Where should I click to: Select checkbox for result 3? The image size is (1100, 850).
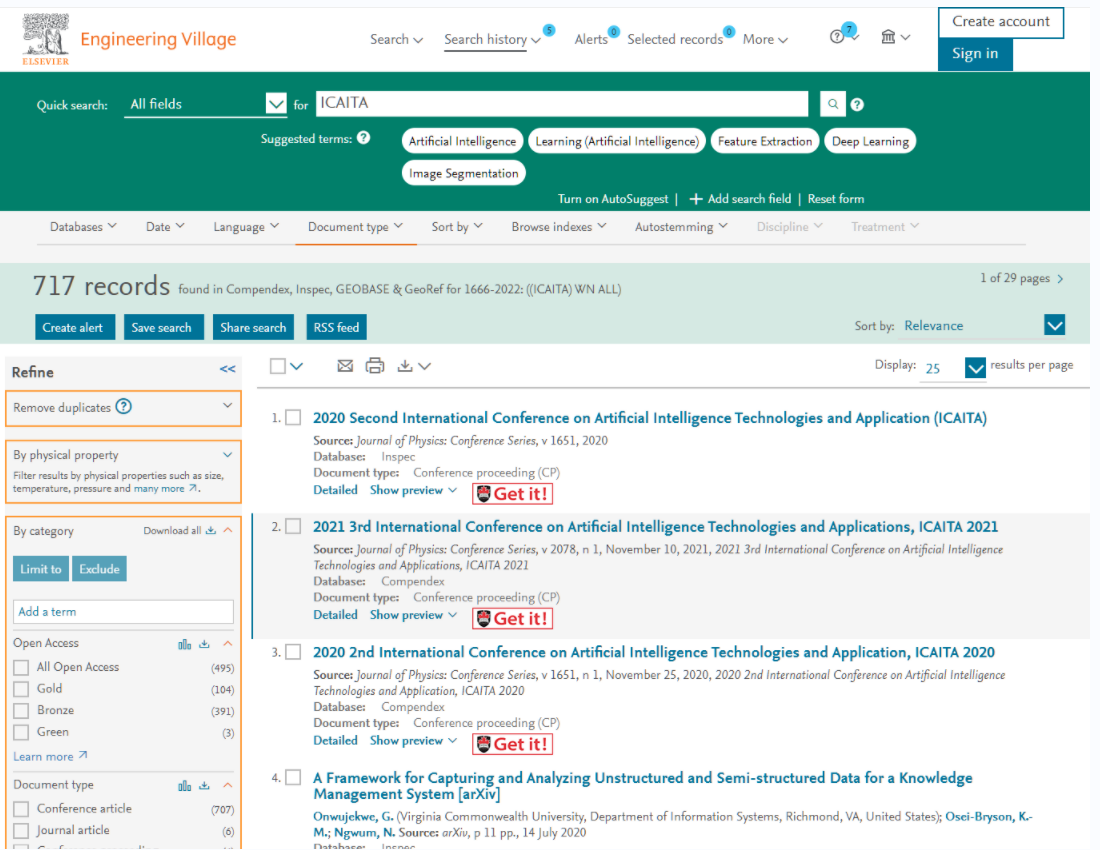pos(293,652)
